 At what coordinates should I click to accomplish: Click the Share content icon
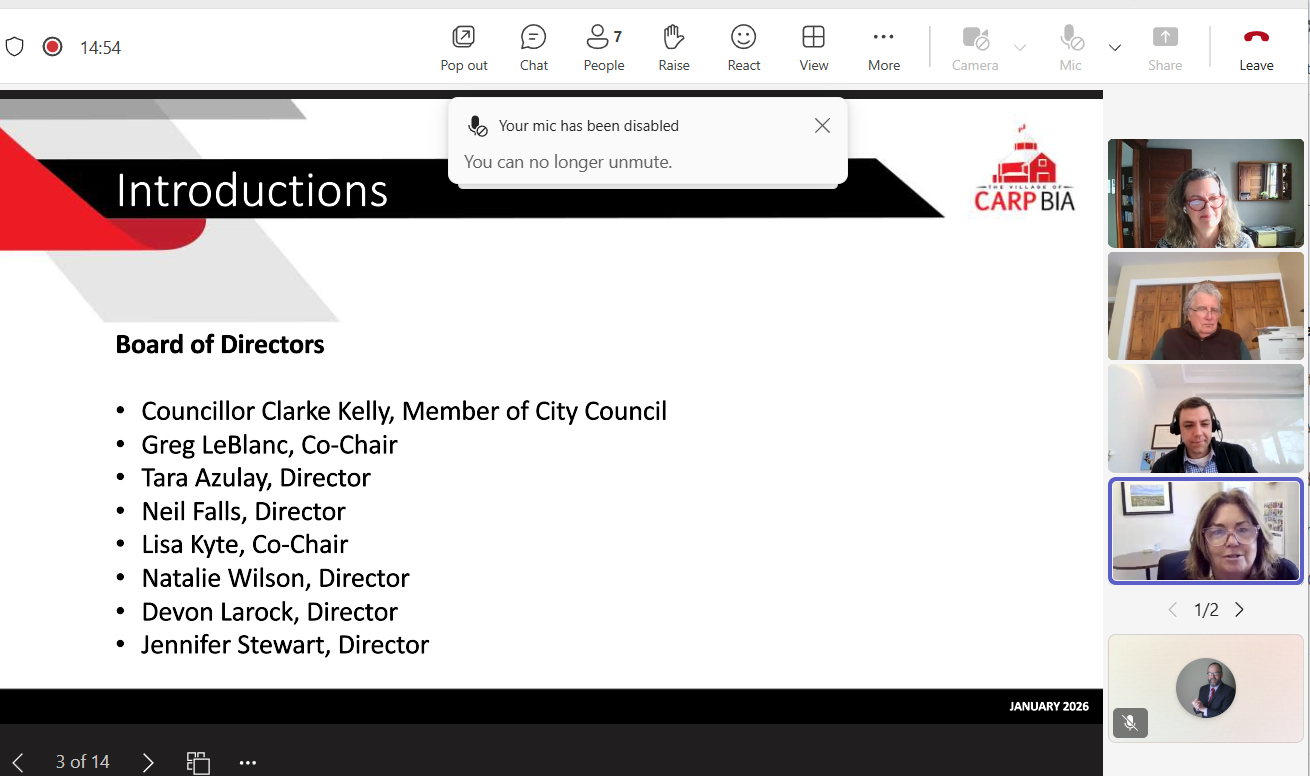click(1165, 48)
